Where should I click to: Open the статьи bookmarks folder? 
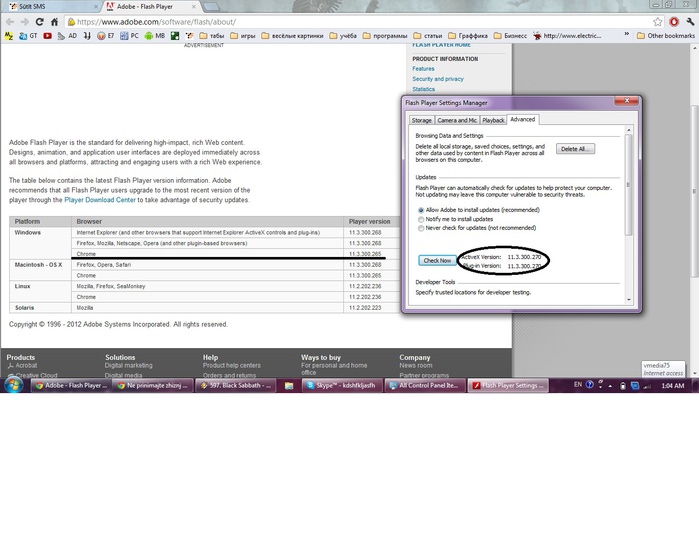428,36
